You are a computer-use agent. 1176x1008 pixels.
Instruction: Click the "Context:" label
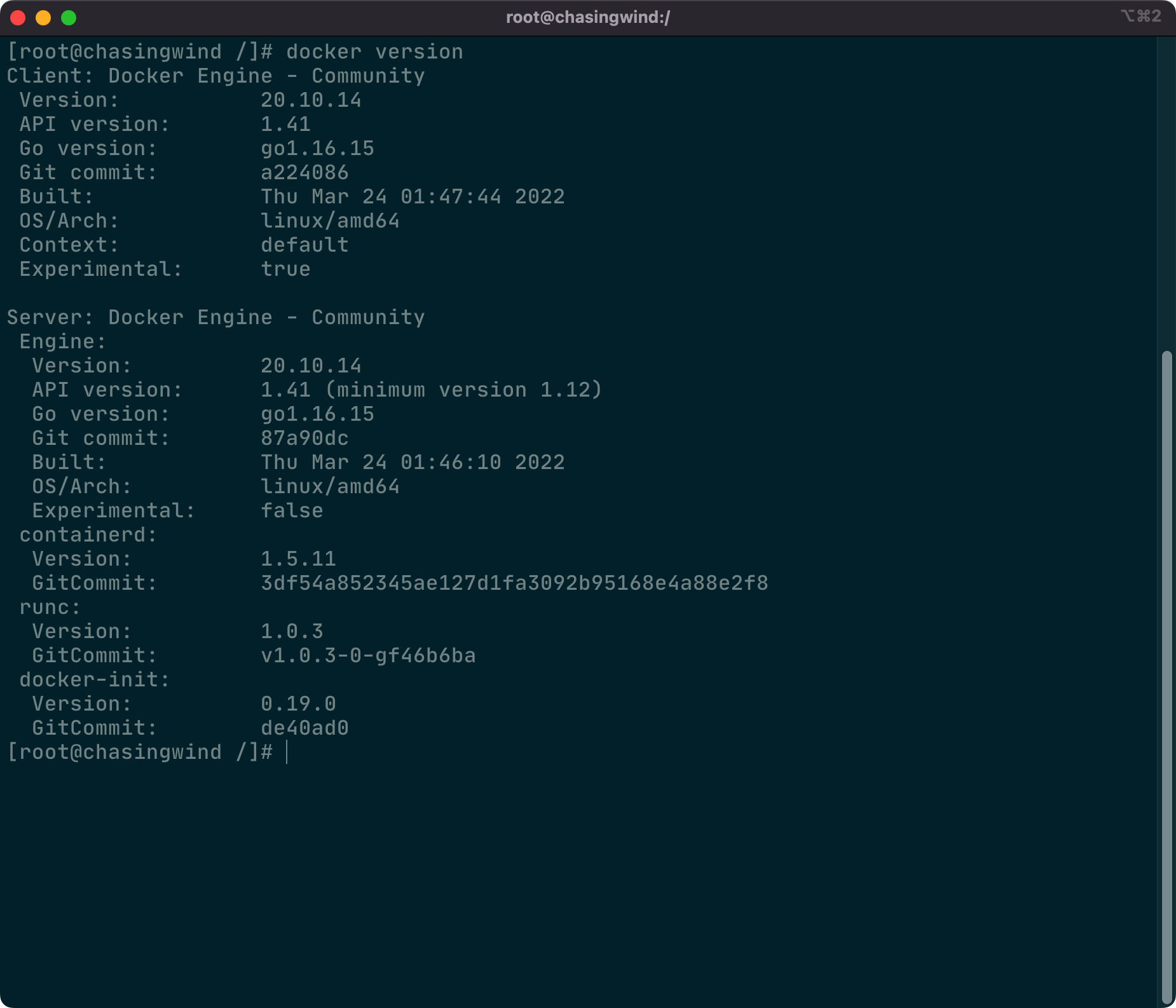(69, 245)
